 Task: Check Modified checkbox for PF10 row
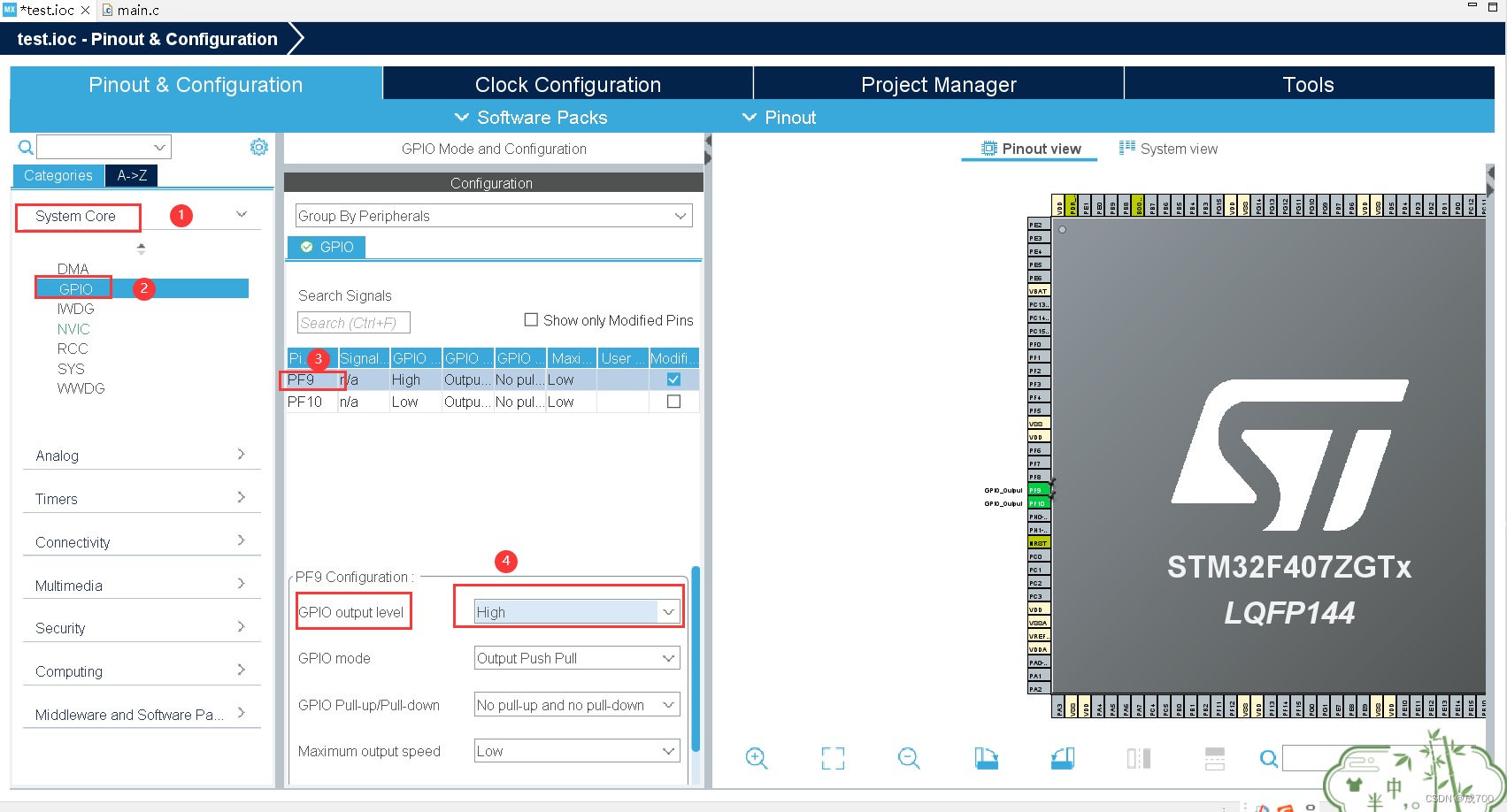673,402
